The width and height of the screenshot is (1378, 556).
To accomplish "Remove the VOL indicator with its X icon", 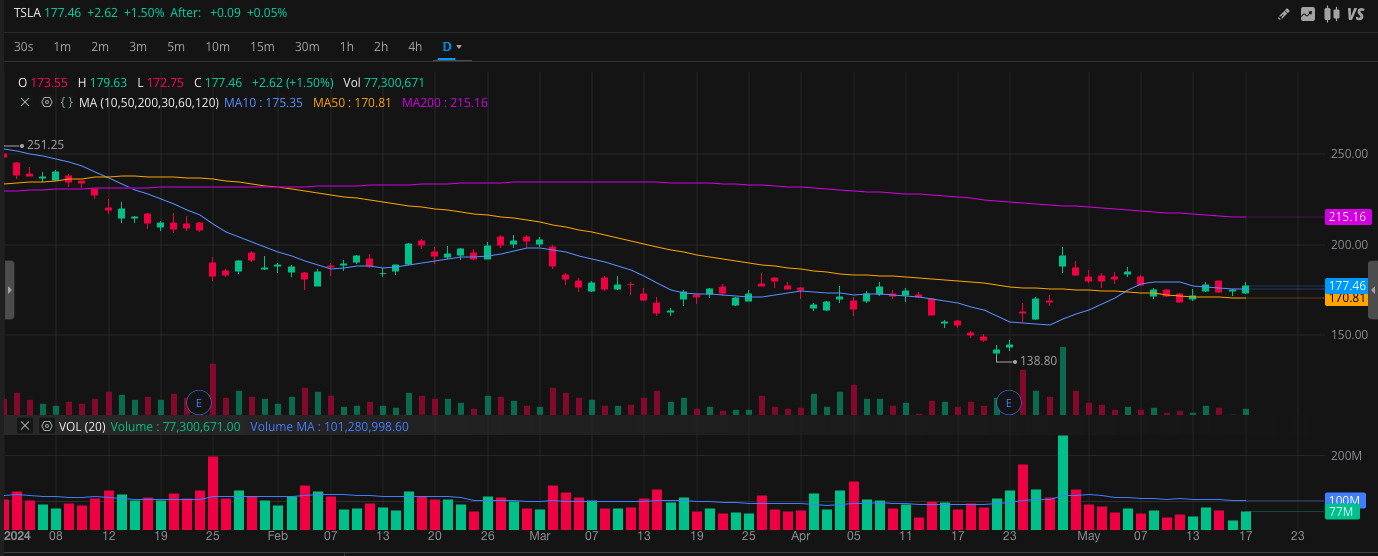I will pos(25,426).
